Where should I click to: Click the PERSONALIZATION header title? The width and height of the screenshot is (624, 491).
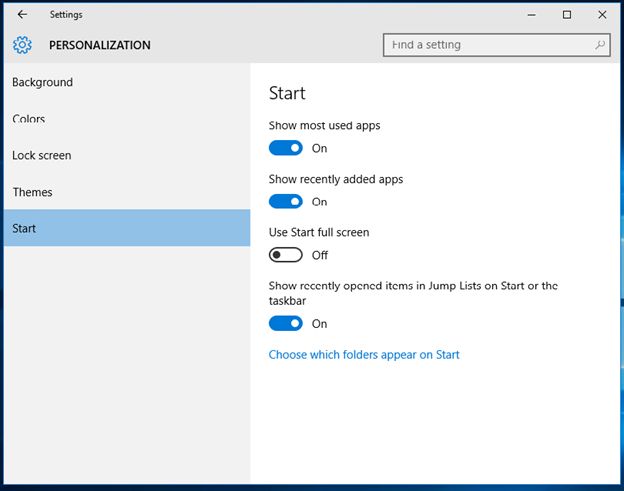[100, 45]
